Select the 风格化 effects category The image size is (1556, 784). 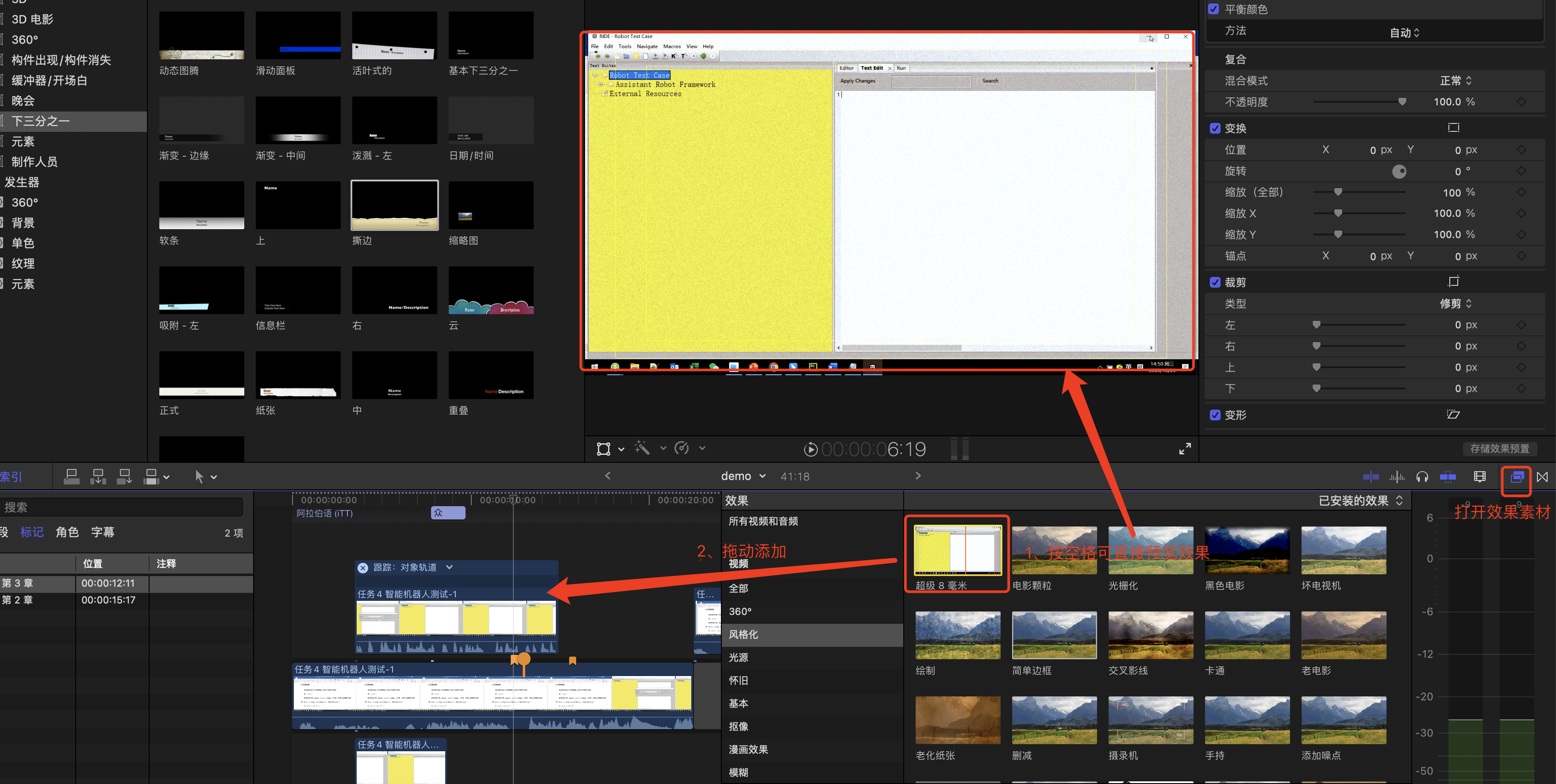tap(743, 634)
